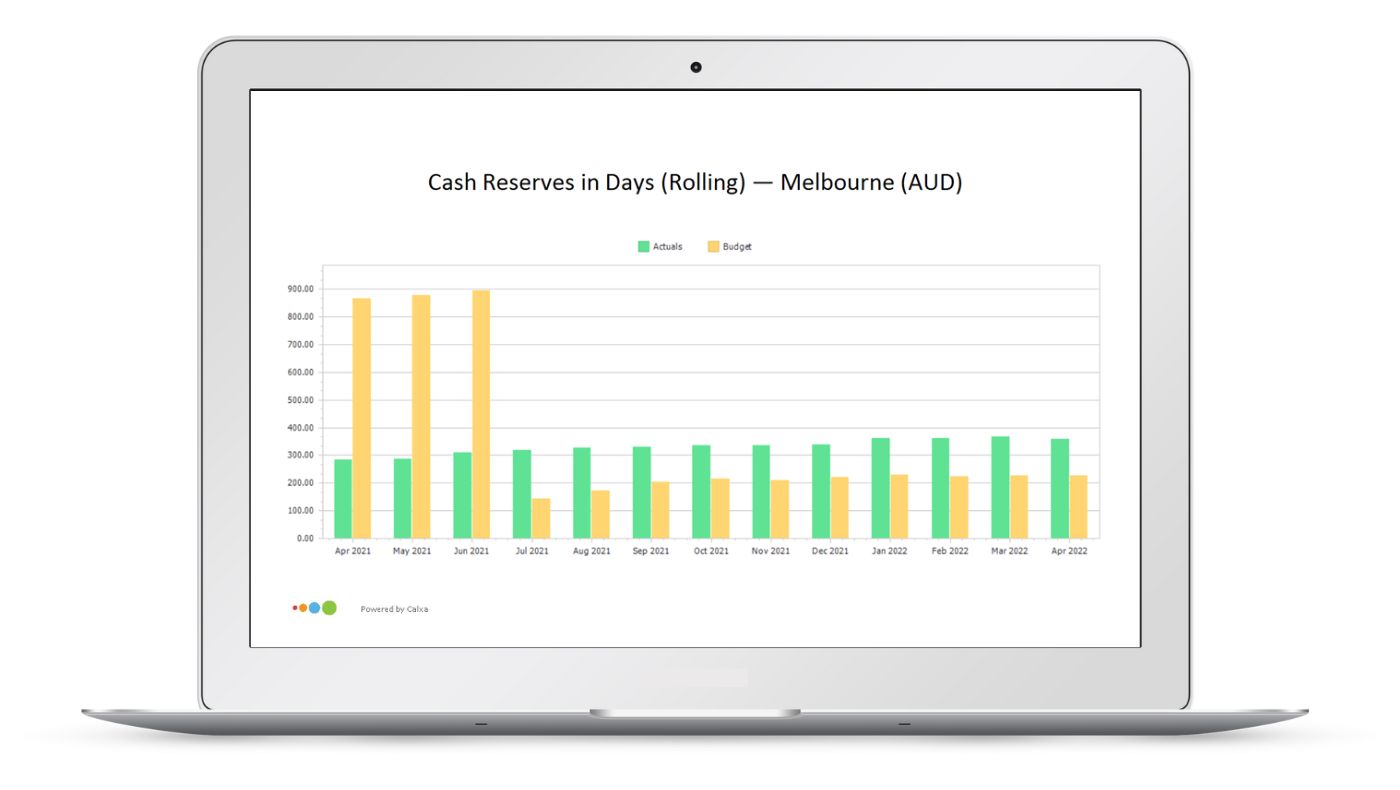Click the 900.00 y-axis label
Viewport: 1400px width, 790px height.
pyautogui.click(x=301, y=288)
